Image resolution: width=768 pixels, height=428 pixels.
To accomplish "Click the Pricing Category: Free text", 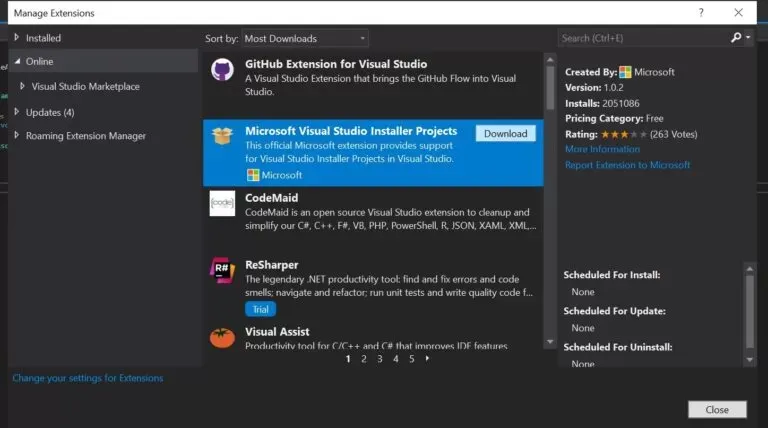I will [614, 119].
